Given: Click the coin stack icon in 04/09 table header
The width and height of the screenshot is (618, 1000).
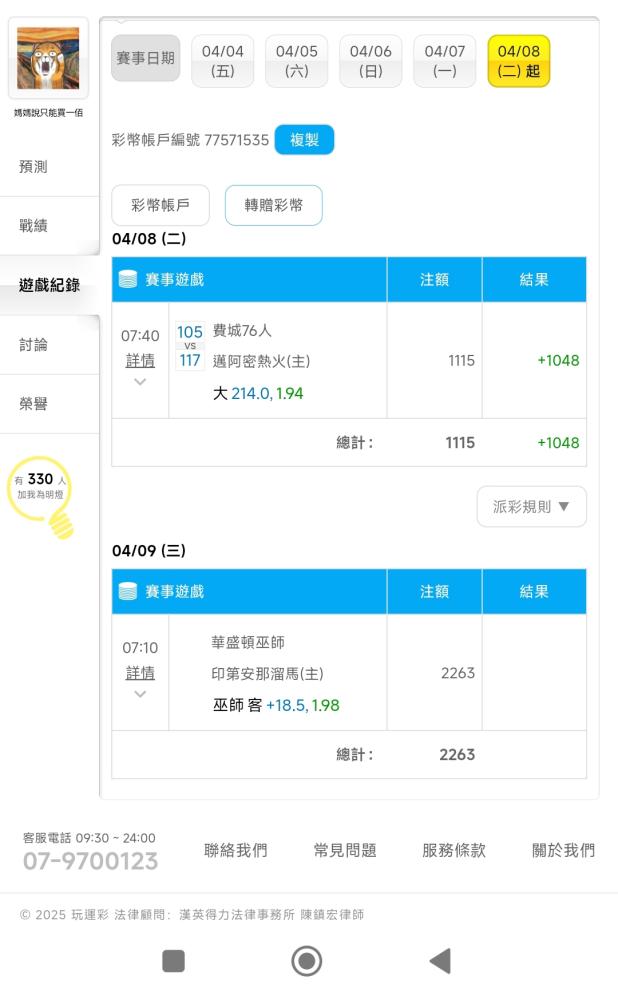Looking at the screenshot, I should pyautogui.click(x=128, y=591).
